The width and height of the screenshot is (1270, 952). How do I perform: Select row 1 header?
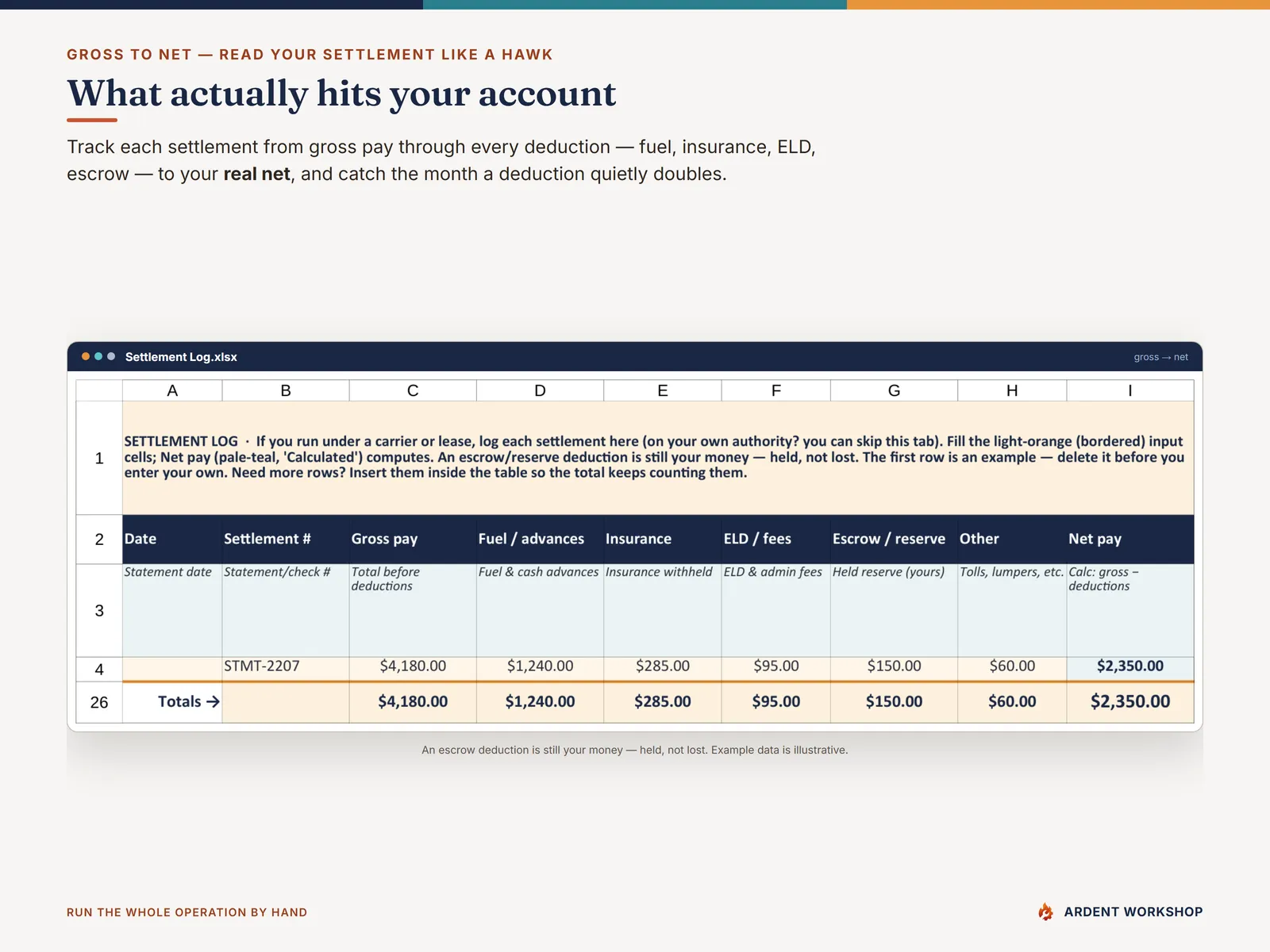[99, 458]
